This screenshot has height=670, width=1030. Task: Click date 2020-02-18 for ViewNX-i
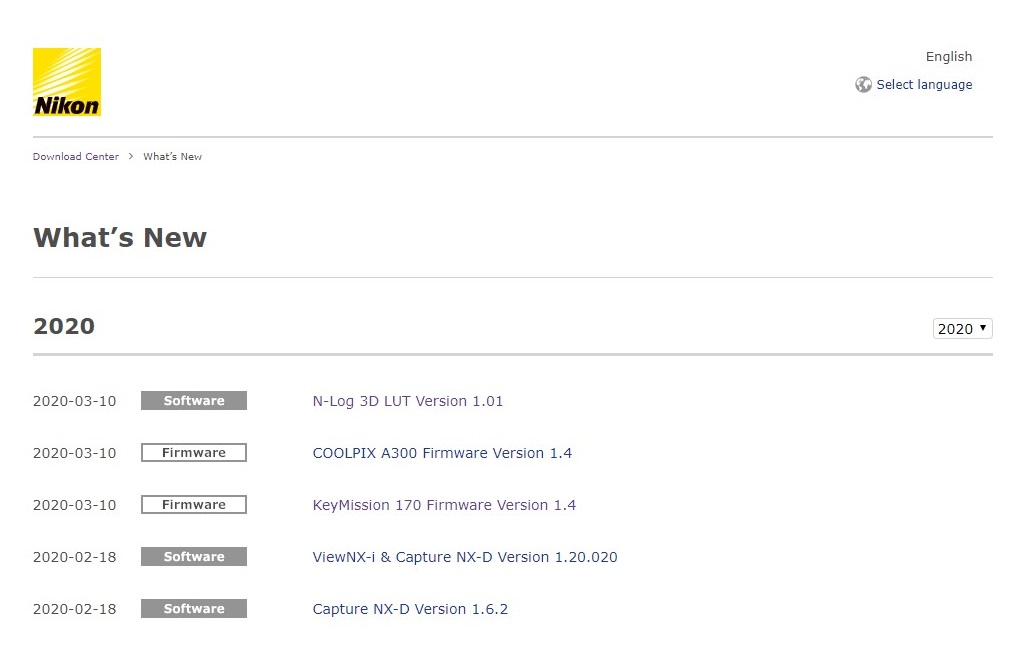click(x=74, y=557)
